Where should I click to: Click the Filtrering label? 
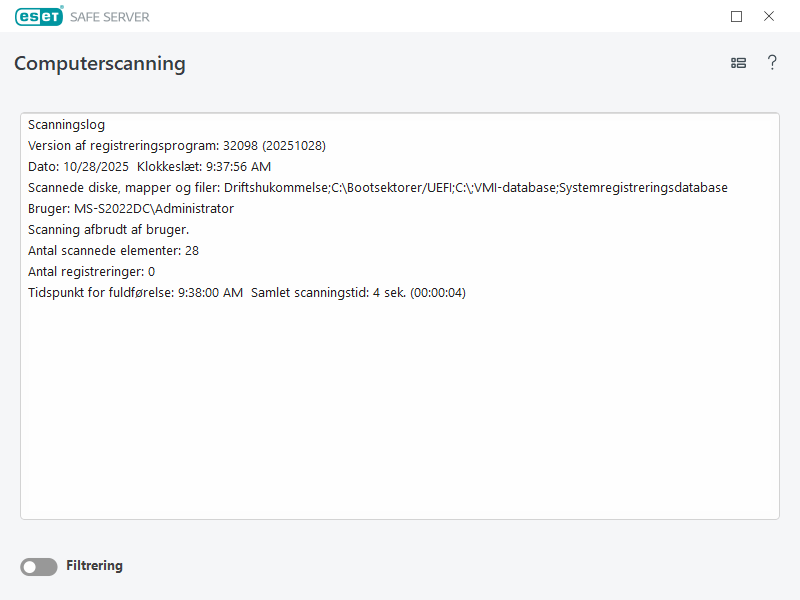95,566
